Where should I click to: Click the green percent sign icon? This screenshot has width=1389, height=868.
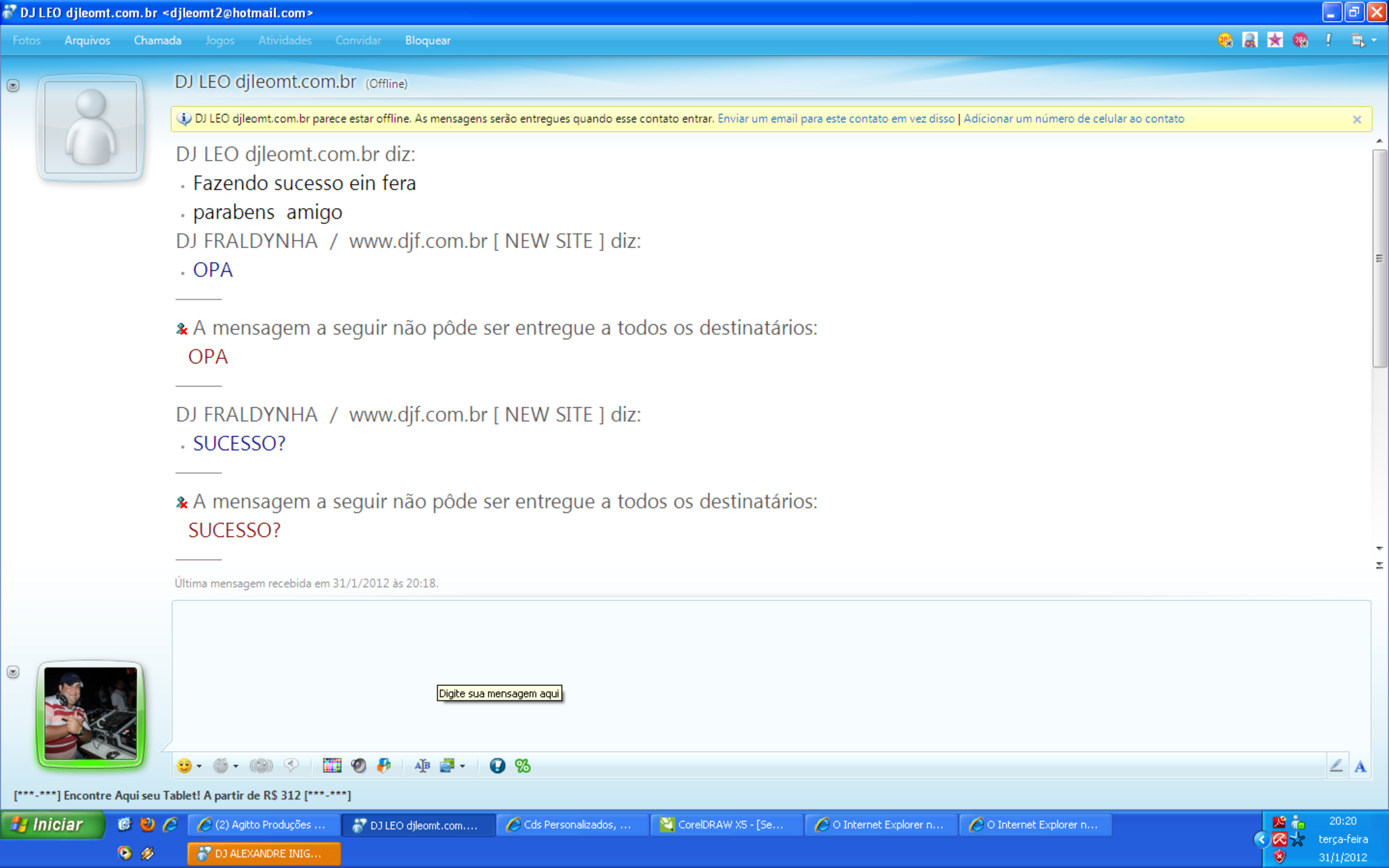tap(522, 766)
